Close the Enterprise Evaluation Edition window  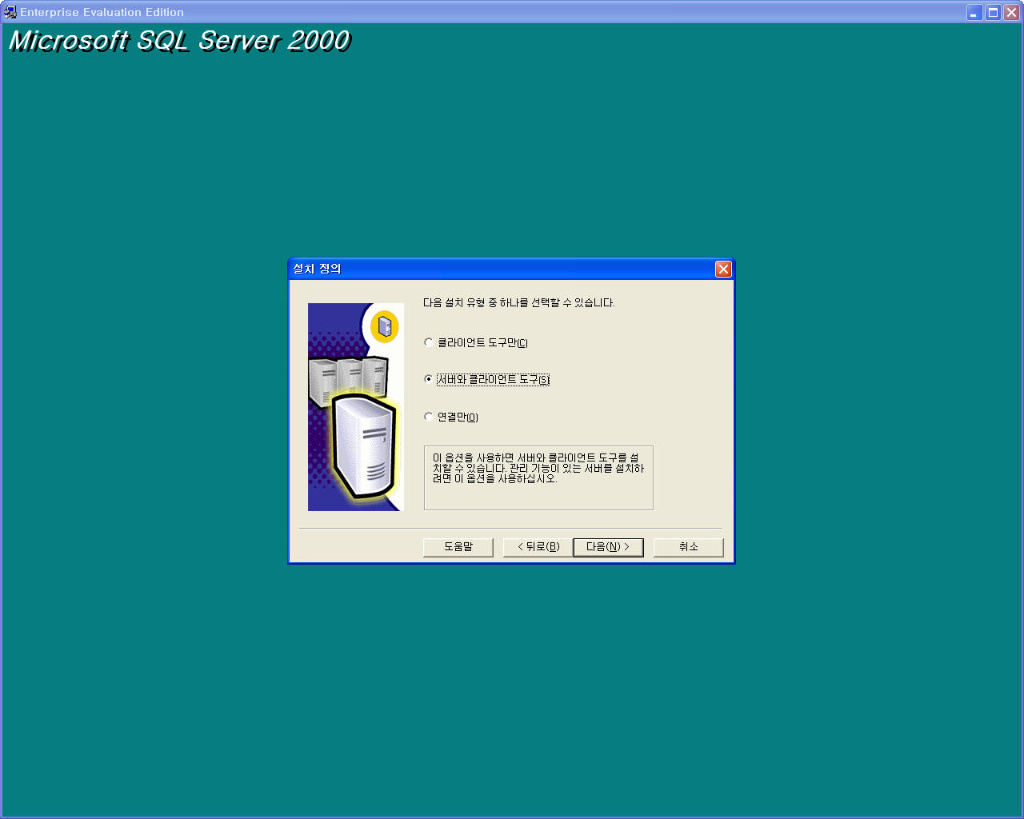(1012, 12)
